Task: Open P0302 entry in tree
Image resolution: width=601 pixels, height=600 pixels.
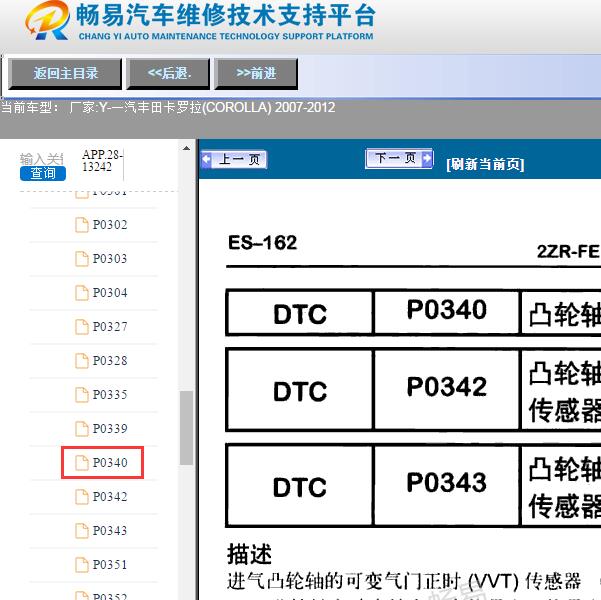Action: pyautogui.click(x=110, y=225)
